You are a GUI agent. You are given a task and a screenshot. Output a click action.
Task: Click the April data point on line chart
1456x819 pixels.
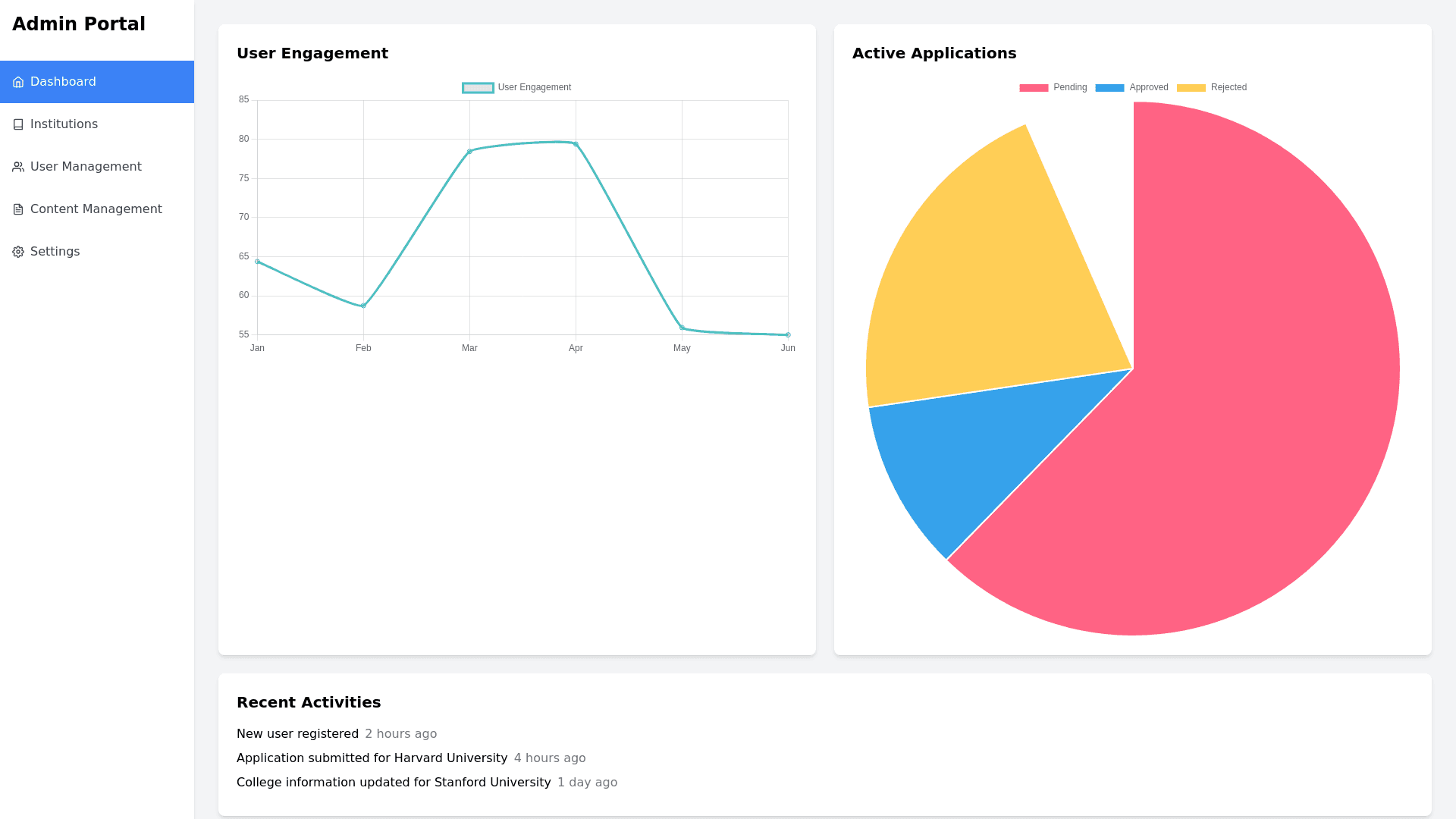(x=576, y=144)
